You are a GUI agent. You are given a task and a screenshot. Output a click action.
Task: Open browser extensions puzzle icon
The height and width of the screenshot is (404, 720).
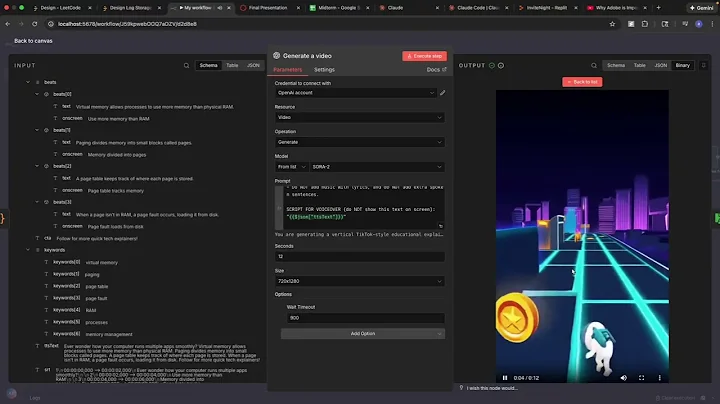point(645,24)
